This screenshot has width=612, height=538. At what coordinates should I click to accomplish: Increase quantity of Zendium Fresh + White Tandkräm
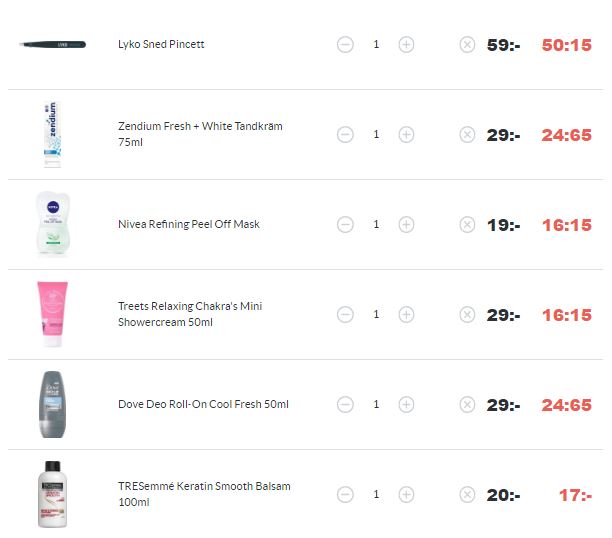coord(406,135)
